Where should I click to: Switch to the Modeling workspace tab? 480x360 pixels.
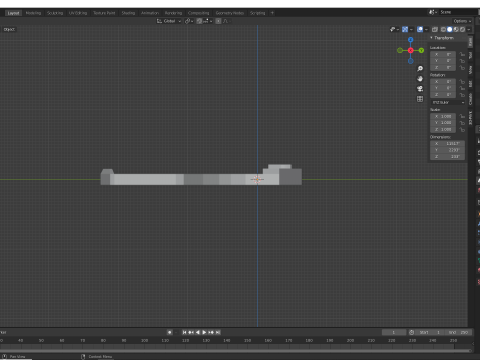coord(33,13)
